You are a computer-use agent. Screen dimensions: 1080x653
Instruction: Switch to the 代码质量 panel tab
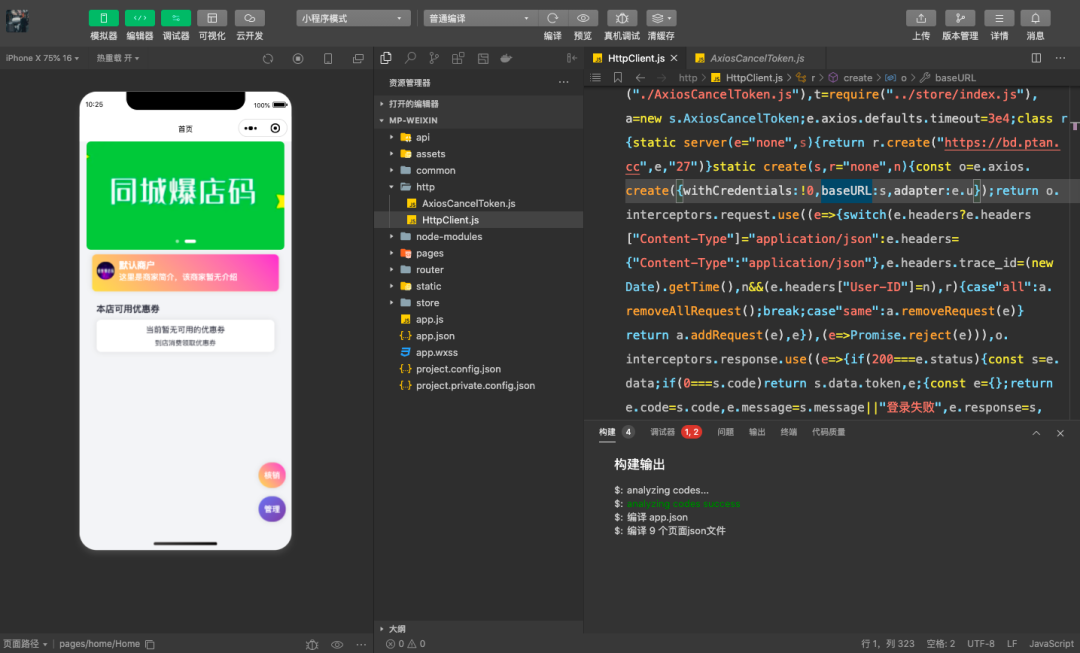[828, 432]
